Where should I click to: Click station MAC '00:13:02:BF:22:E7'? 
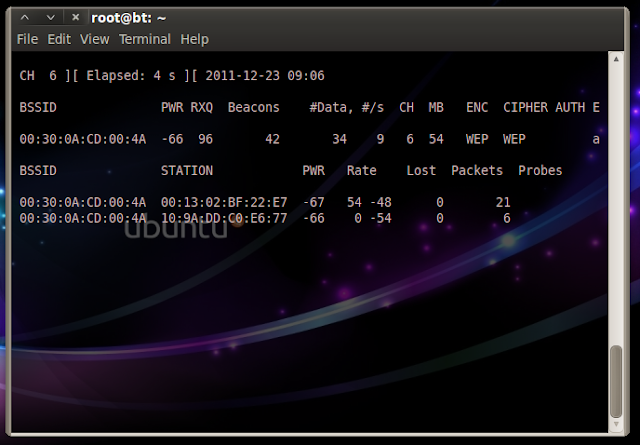click(x=224, y=202)
